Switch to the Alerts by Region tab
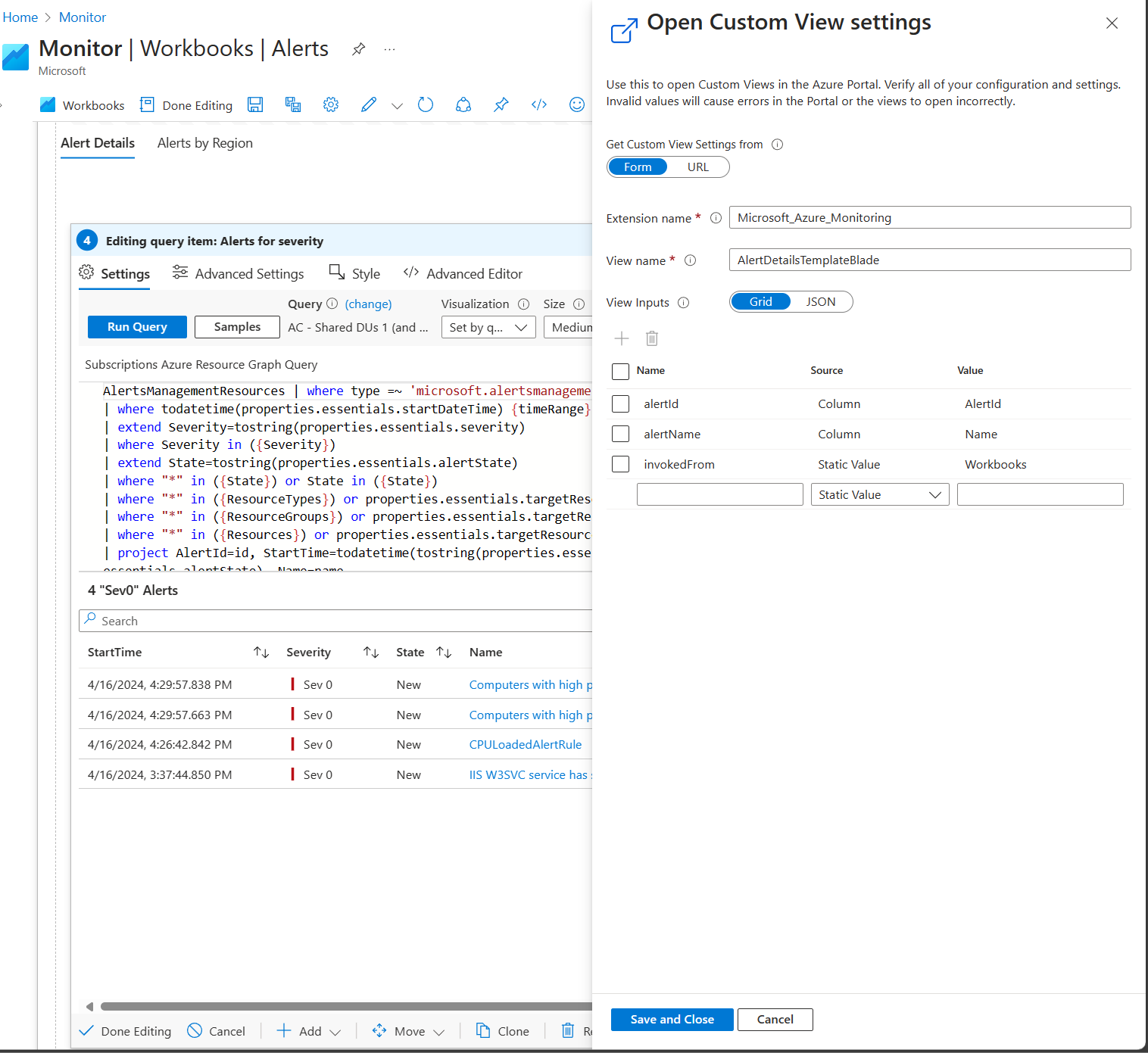 [205, 143]
